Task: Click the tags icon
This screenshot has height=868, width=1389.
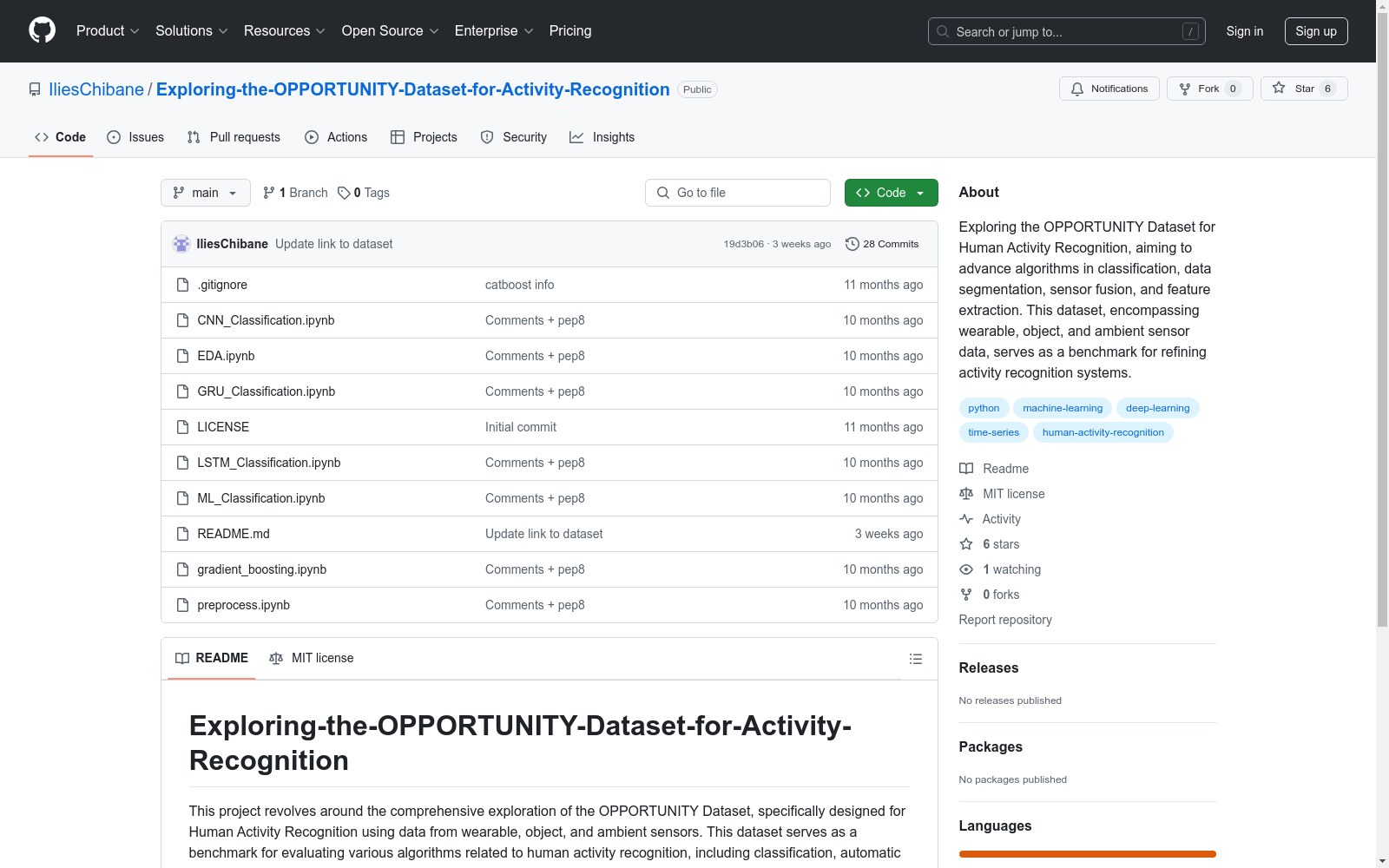Action: pos(344,193)
